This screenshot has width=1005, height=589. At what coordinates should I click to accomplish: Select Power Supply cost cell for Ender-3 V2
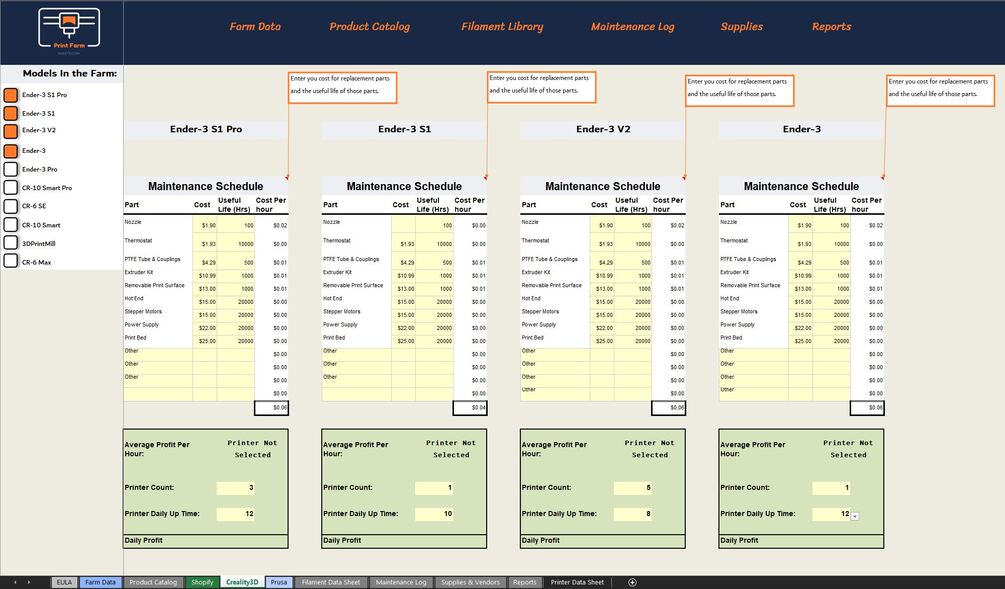click(x=602, y=328)
